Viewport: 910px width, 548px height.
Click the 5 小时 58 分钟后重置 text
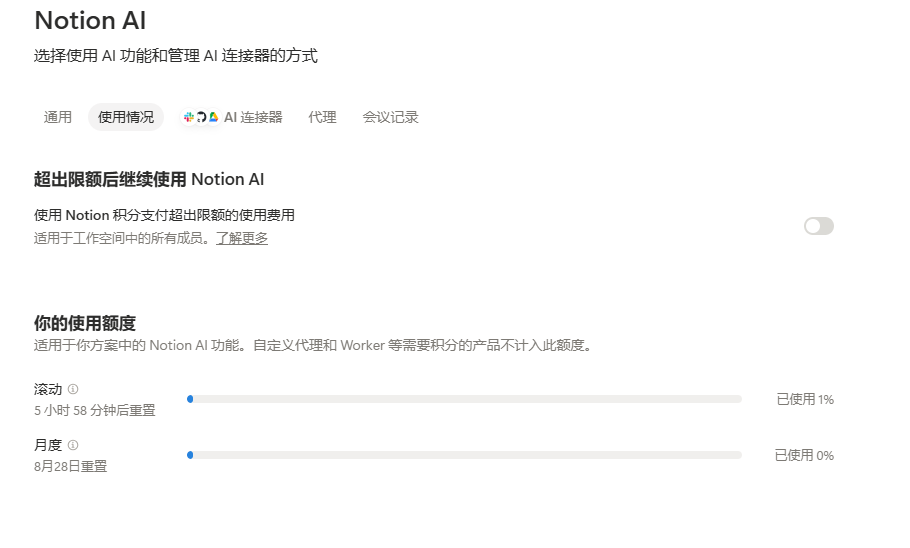coord(95,410)
